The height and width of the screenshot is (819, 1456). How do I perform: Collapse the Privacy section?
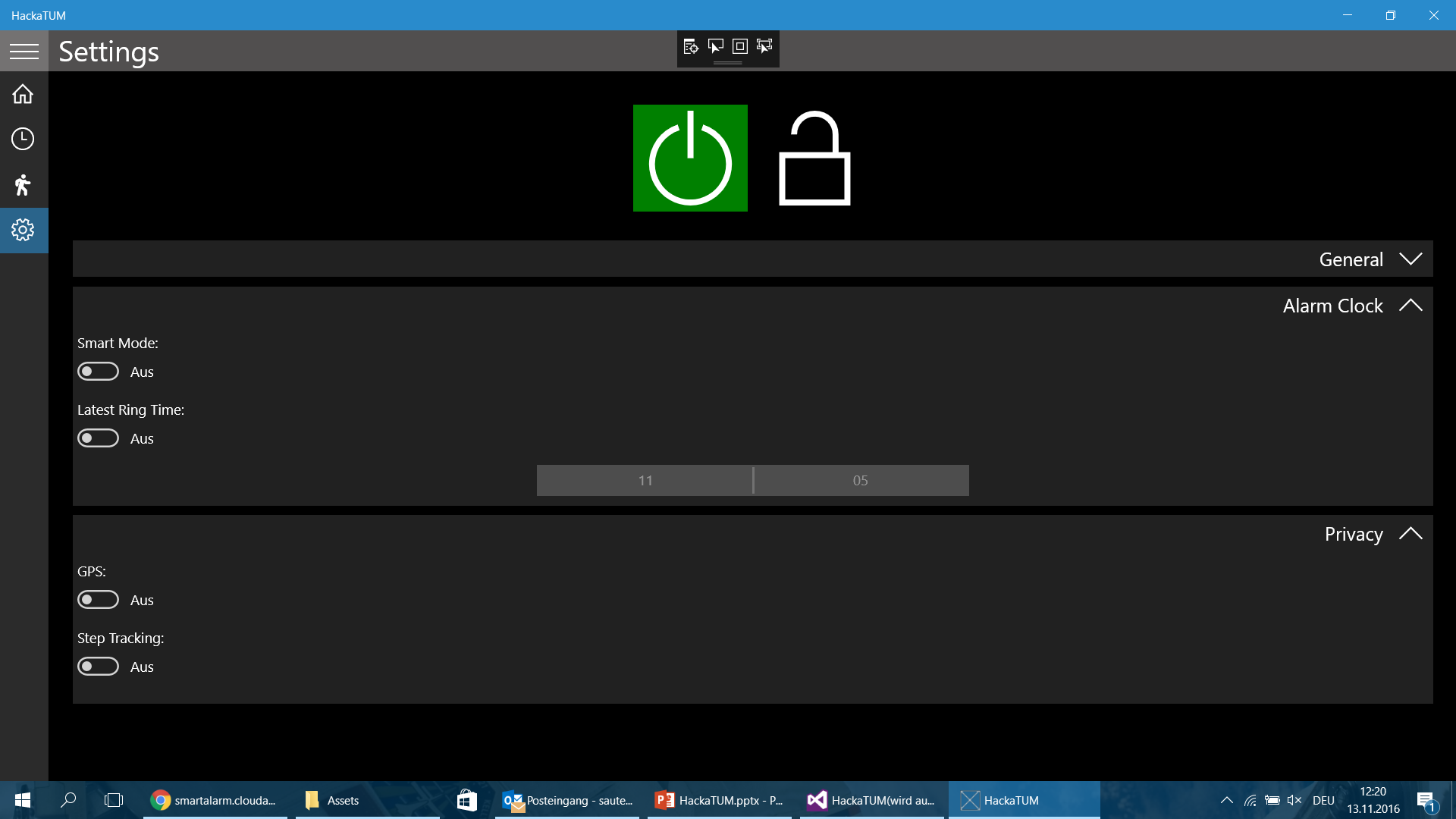tap(1410, 534)
